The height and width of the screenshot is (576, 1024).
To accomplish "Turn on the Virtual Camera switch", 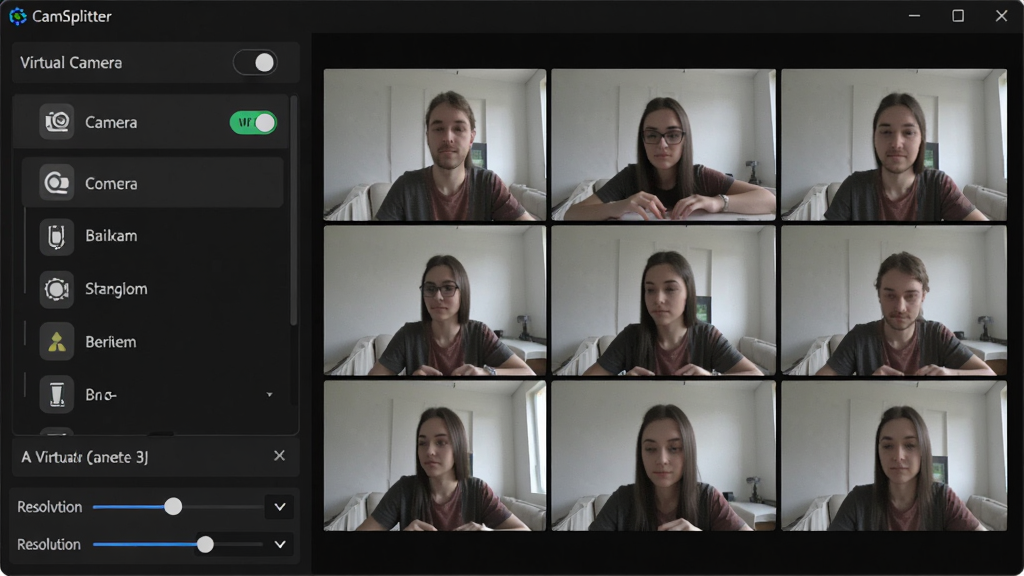I will (x=255, y=63).
